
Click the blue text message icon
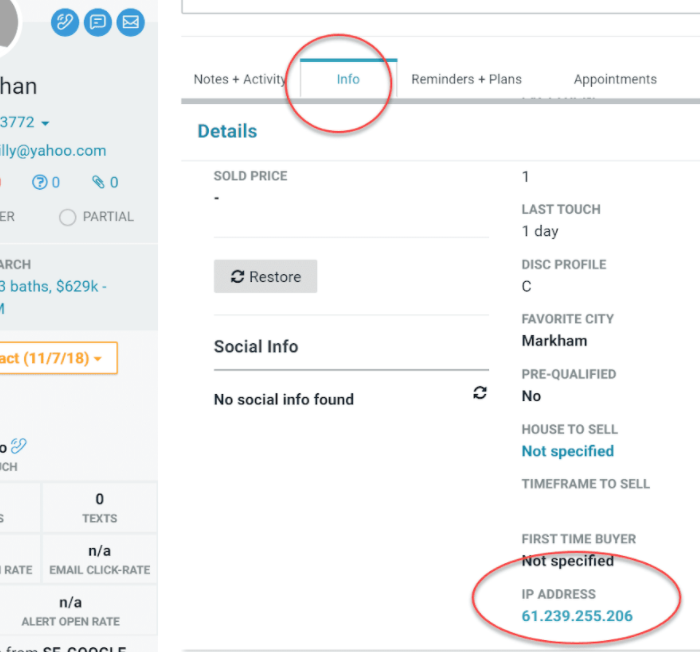click(x=98, y=21)
